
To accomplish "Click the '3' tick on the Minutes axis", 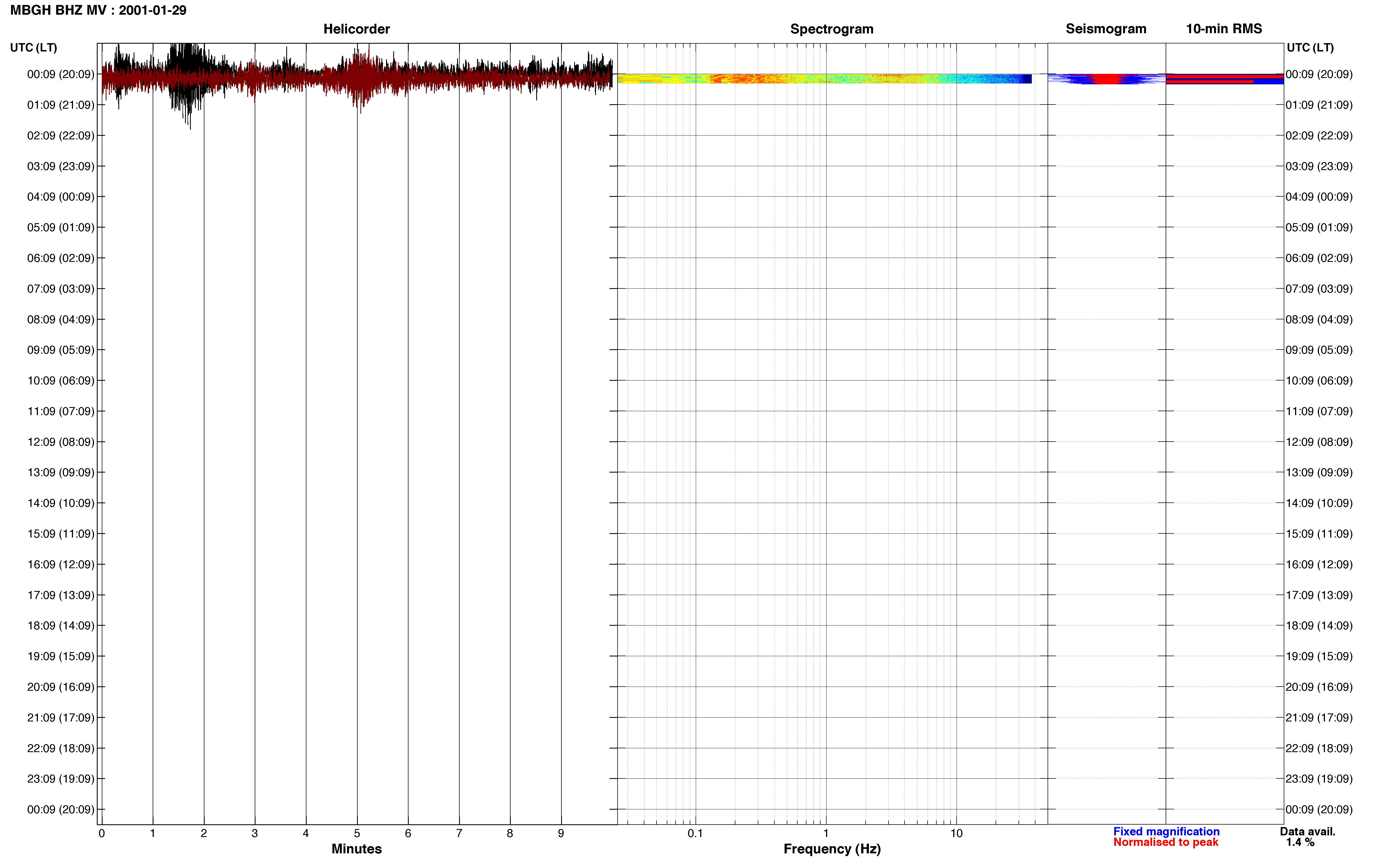I will tap(255, 833).
